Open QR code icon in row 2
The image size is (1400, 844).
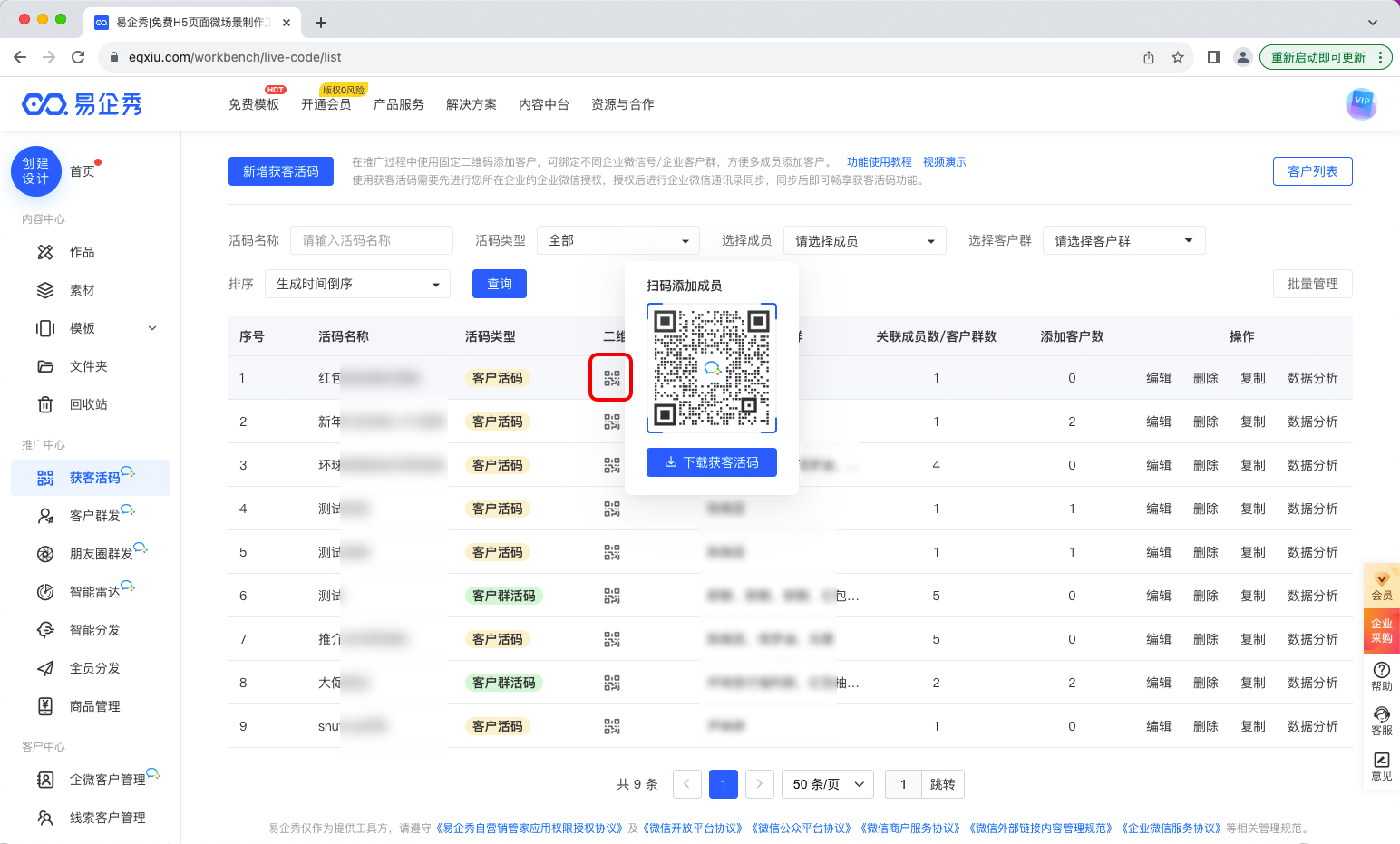[612, 422]
